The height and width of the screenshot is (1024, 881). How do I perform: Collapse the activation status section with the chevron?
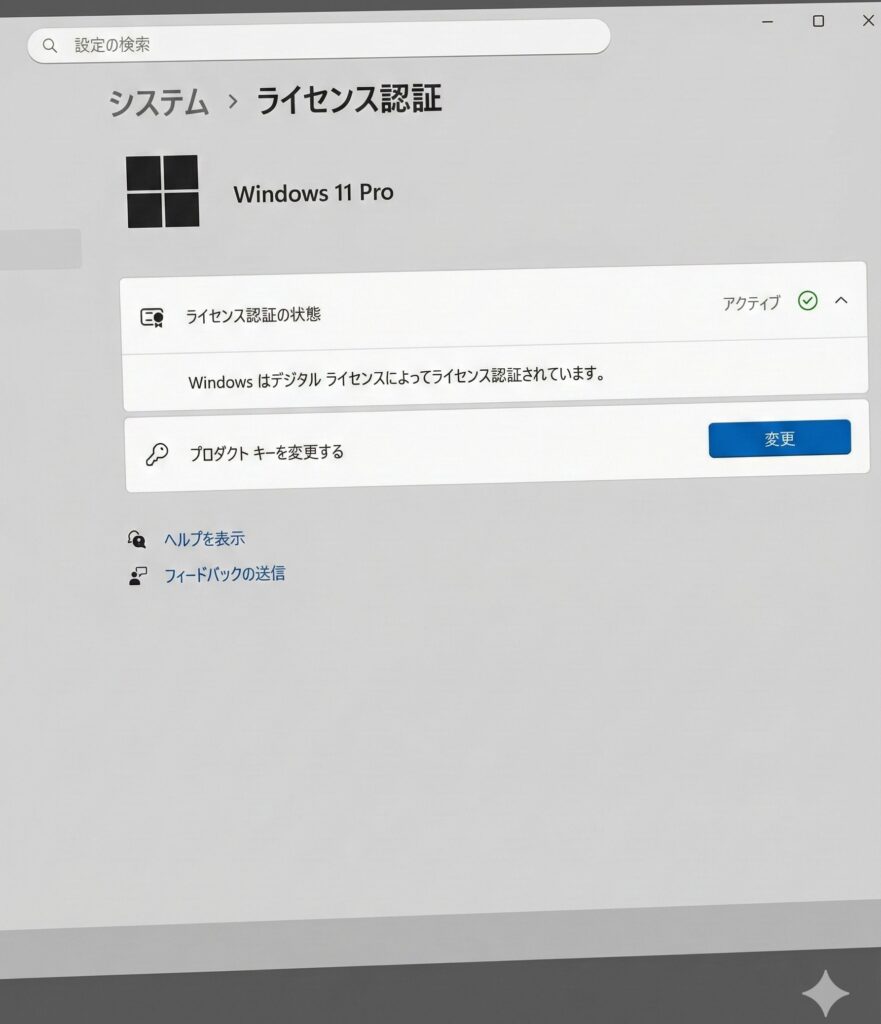coord(841,299)
